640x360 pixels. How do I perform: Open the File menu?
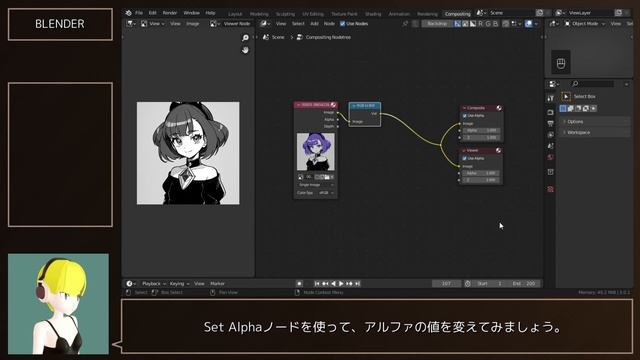click(x=139, y=13)
